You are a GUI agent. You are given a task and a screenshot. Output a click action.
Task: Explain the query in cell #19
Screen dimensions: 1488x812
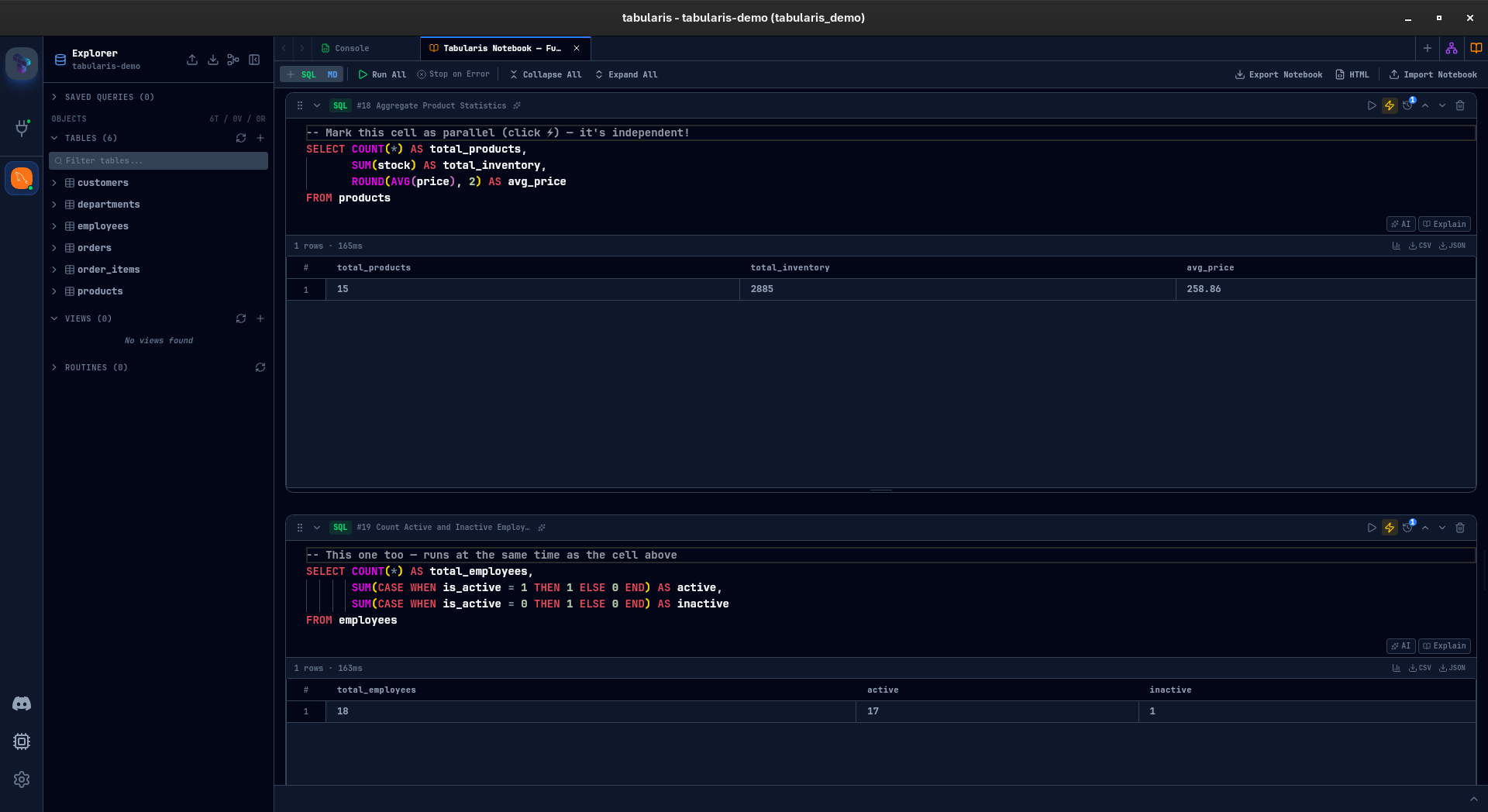pos(1444,645)
